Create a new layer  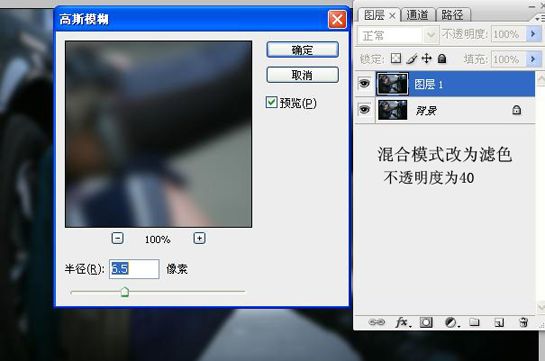499,323
